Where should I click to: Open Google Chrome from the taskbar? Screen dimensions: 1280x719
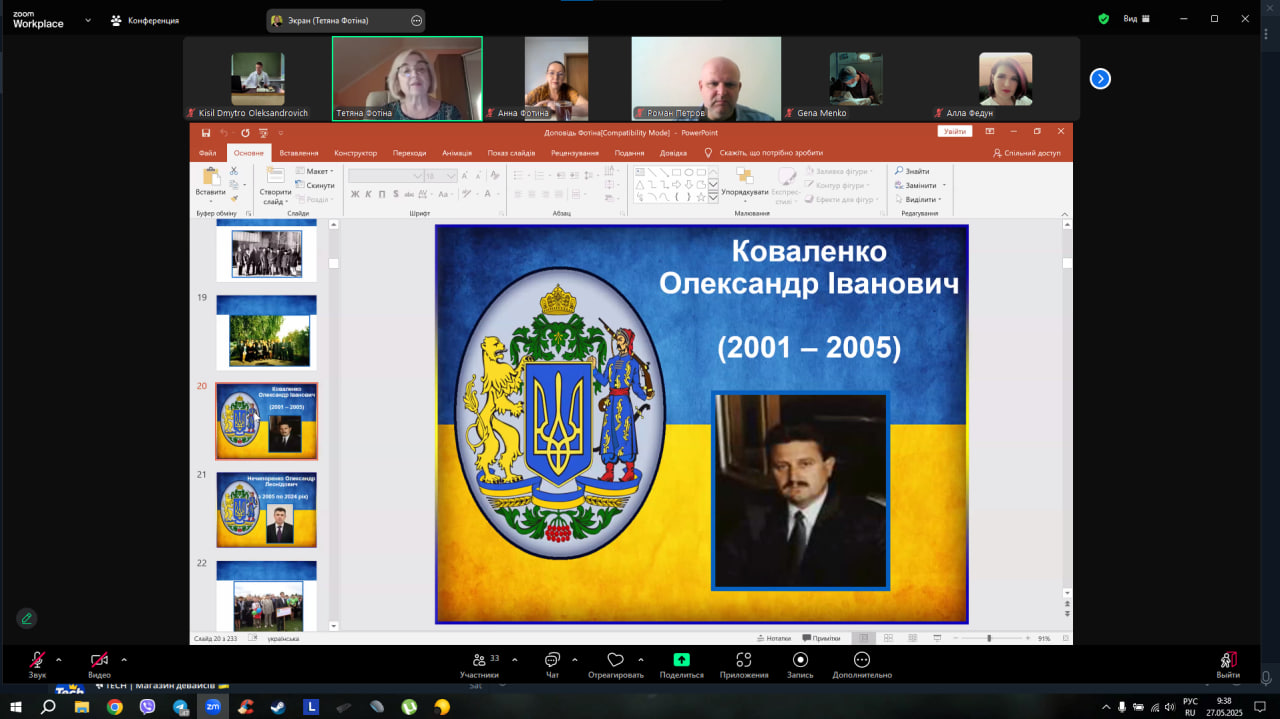point(115,707)
